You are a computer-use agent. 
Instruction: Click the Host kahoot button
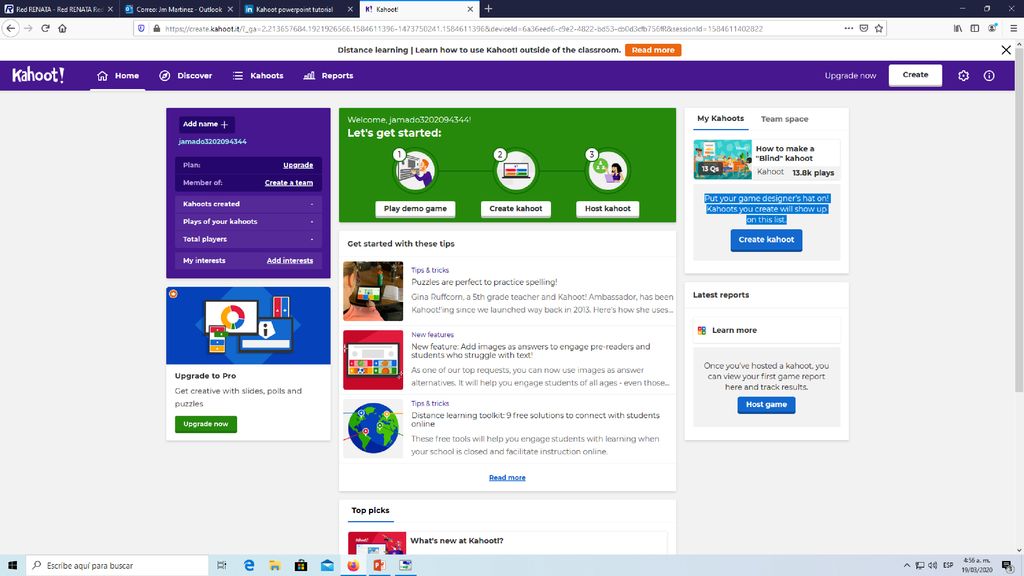click(x=607, y=209)
